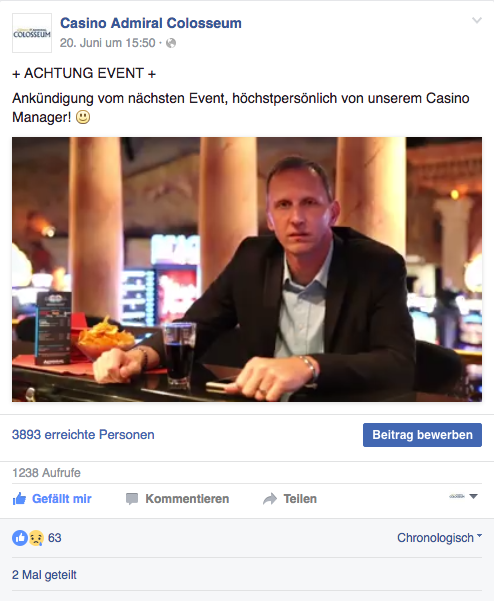Play the casino manager video thumbnail
The image size is (494, 601).
(x=247, y=269)
